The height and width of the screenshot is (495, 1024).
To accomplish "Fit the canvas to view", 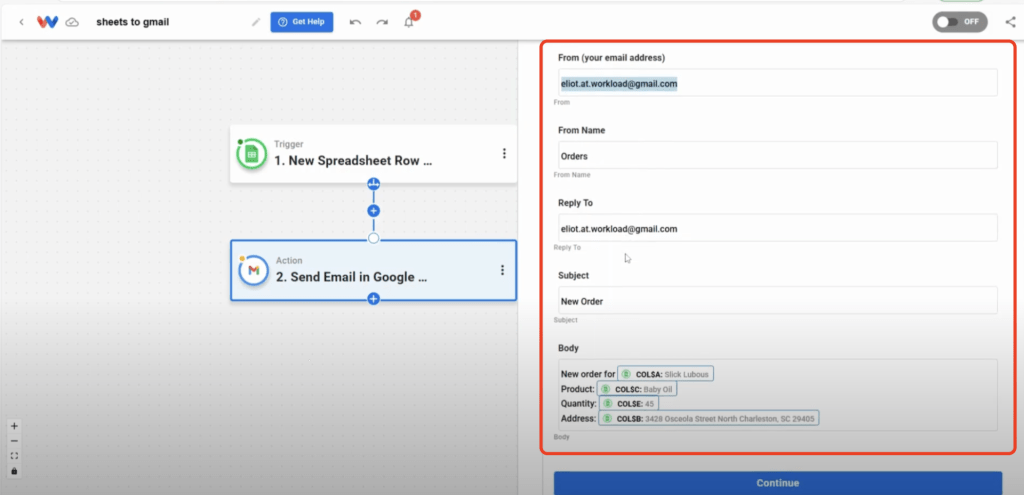I will 14,456.
